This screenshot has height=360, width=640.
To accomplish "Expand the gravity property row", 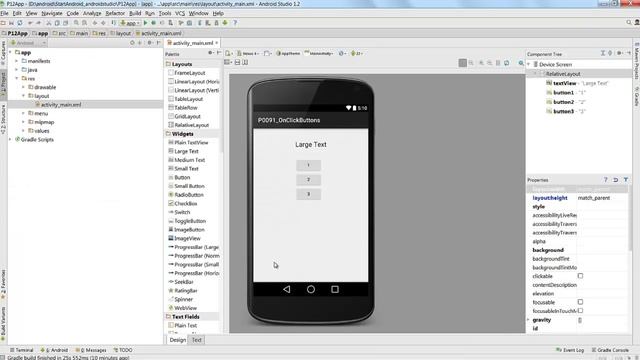I will pyautogui.click(x=529, y=320).
